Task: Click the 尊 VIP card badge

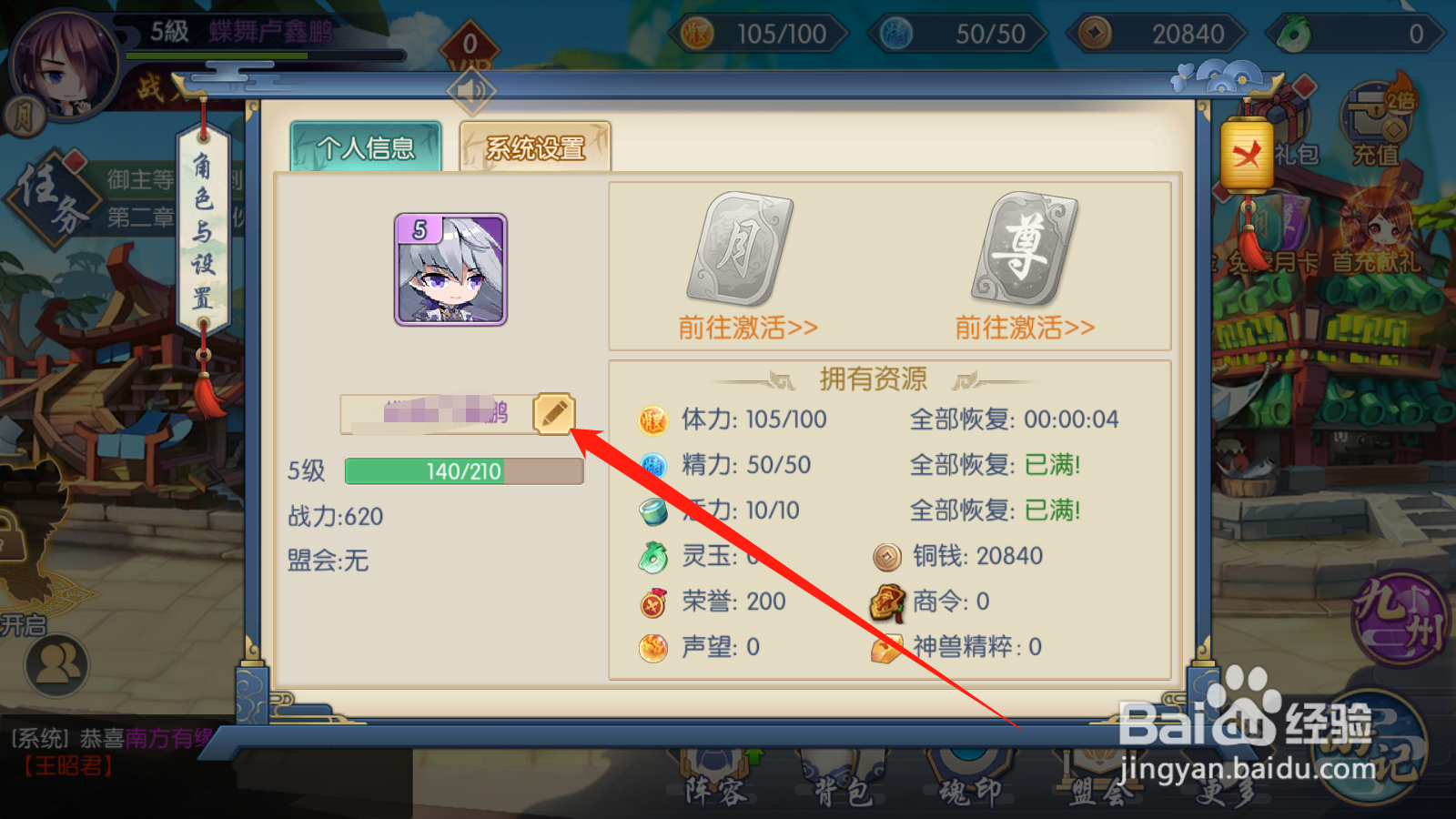Action: click(x=1025, y=248)
